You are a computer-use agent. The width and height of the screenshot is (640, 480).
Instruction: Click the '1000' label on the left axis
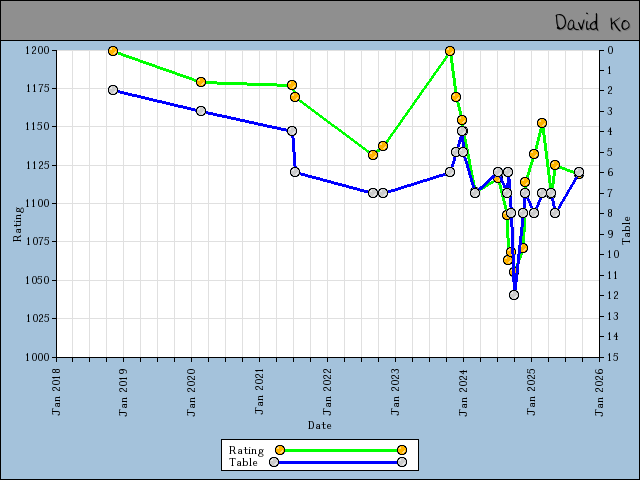pos(37,357)
